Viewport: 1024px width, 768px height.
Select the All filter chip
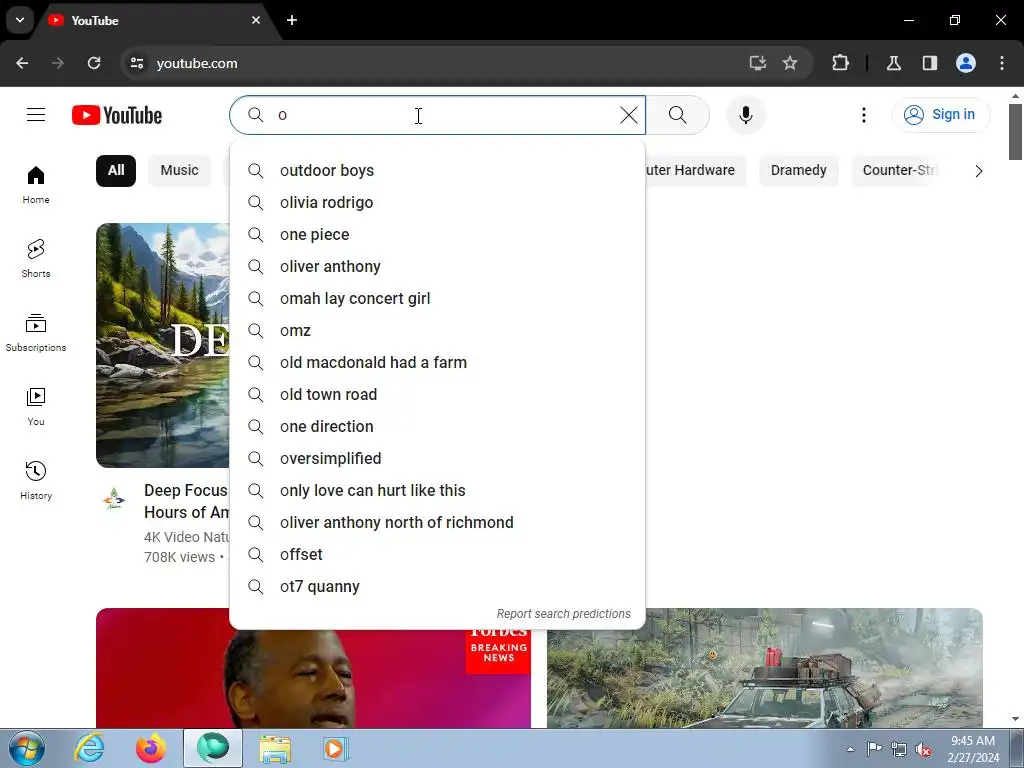coord(116,170)
